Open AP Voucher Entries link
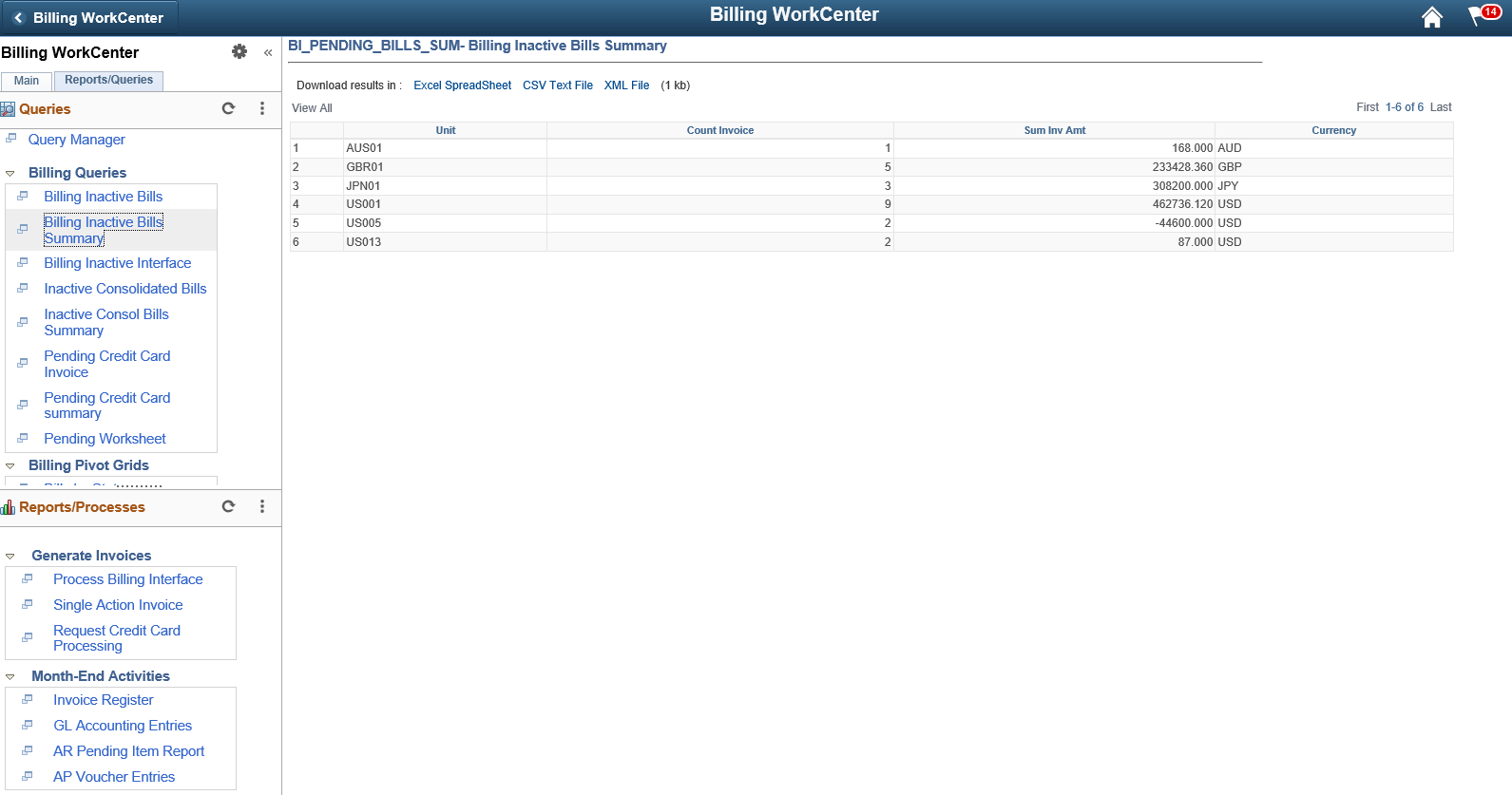This screenshot has width=1512, height=795. coord(114,777)
